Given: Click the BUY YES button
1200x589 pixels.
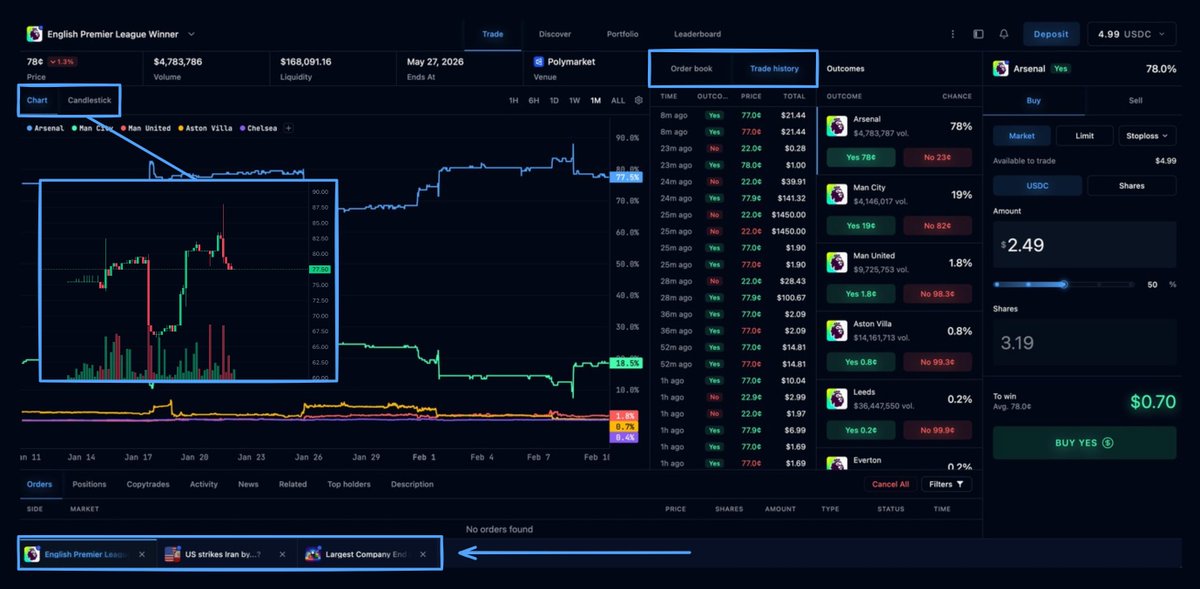Looking at the screenshot, I should pos(1085,442).
